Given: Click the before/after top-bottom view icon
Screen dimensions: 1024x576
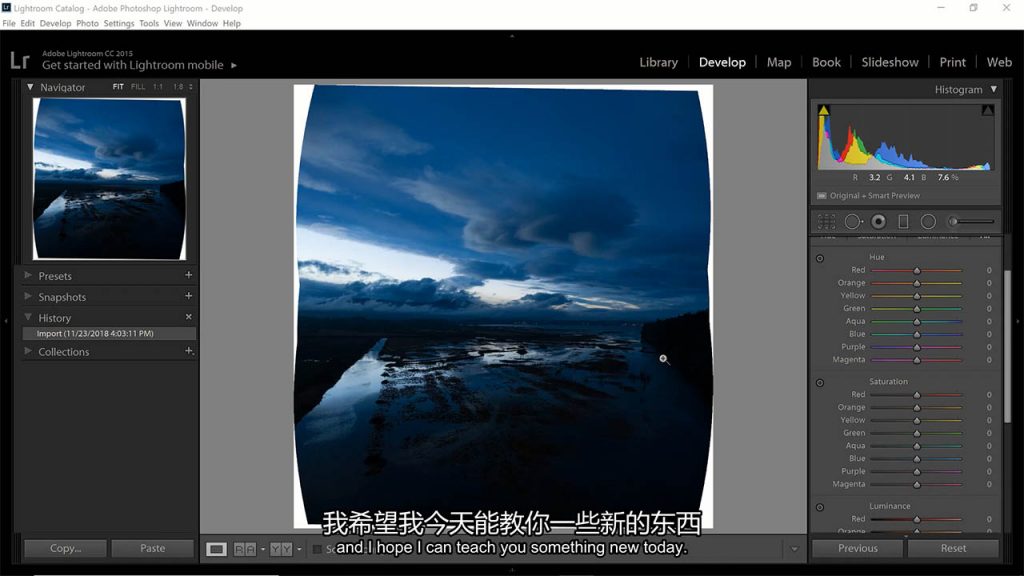Looking at the screenshot, I should [x=281, y=549].
